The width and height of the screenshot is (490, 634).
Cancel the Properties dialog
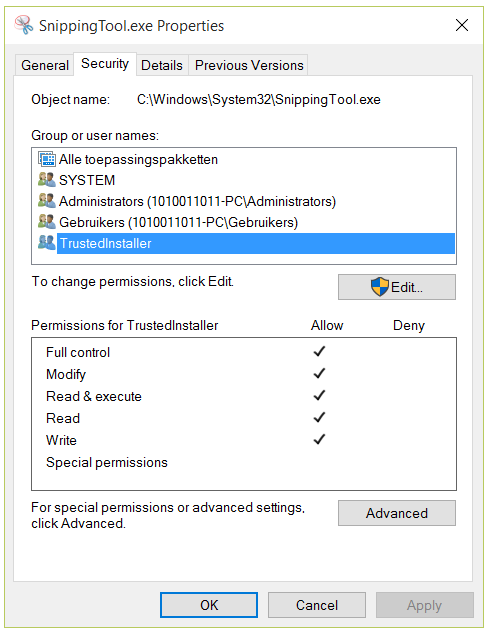pos(317,605)
